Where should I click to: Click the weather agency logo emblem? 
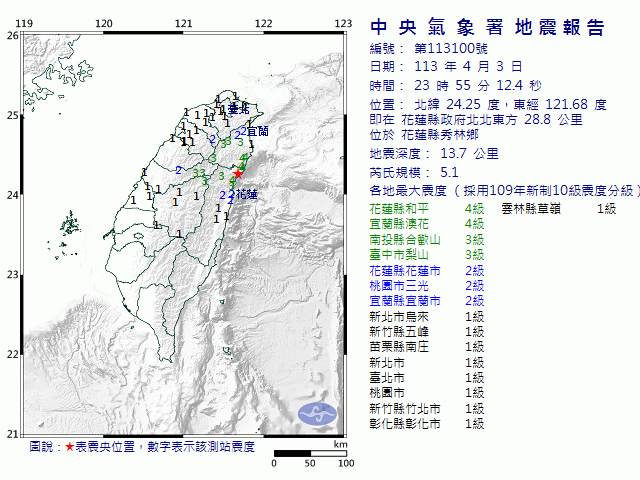pos(321,412)
